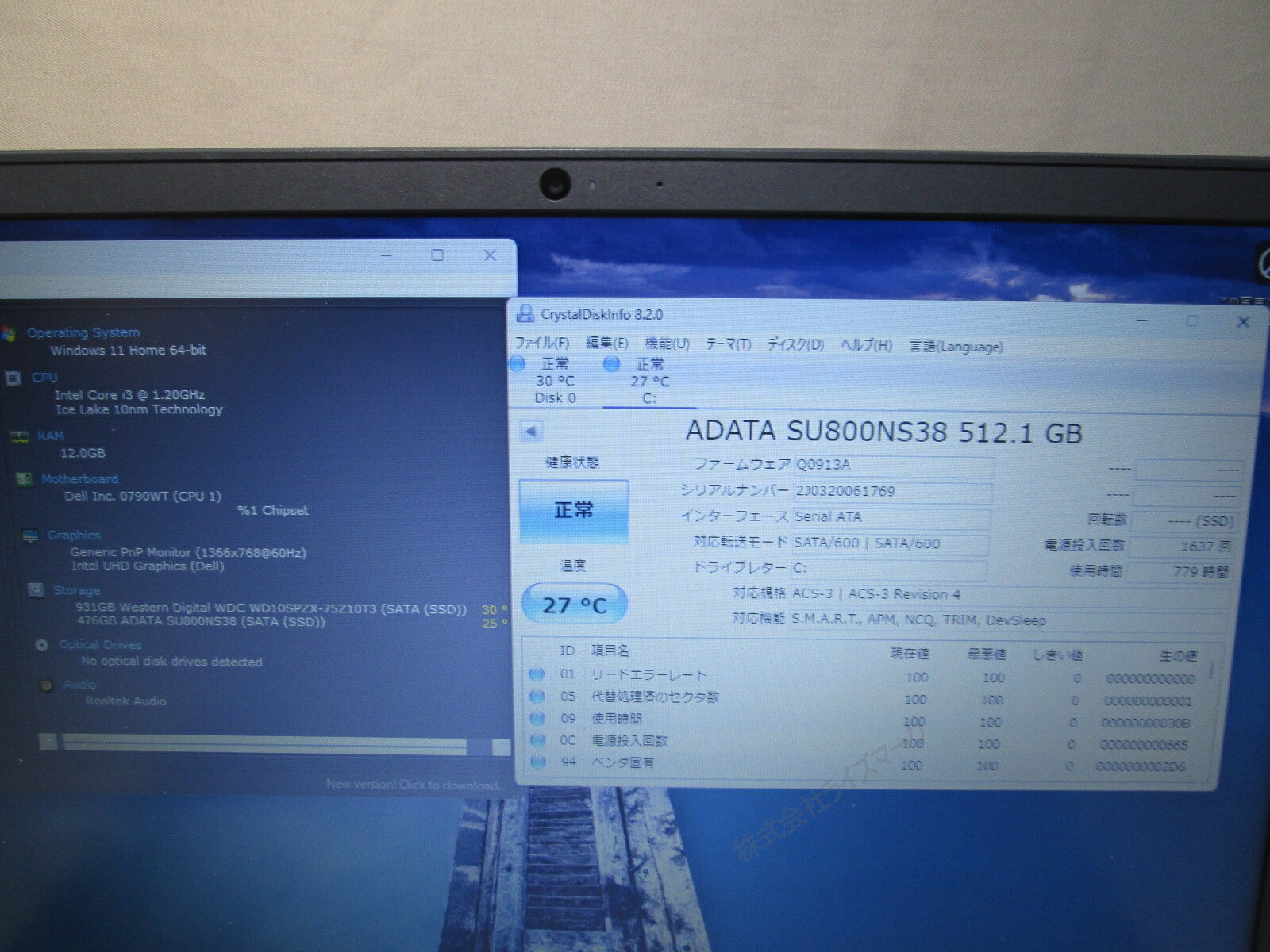This screenshot has height=952, width=1270.
Task: Open the 言語(Language) menu
Action: click(x=956, y=347)
